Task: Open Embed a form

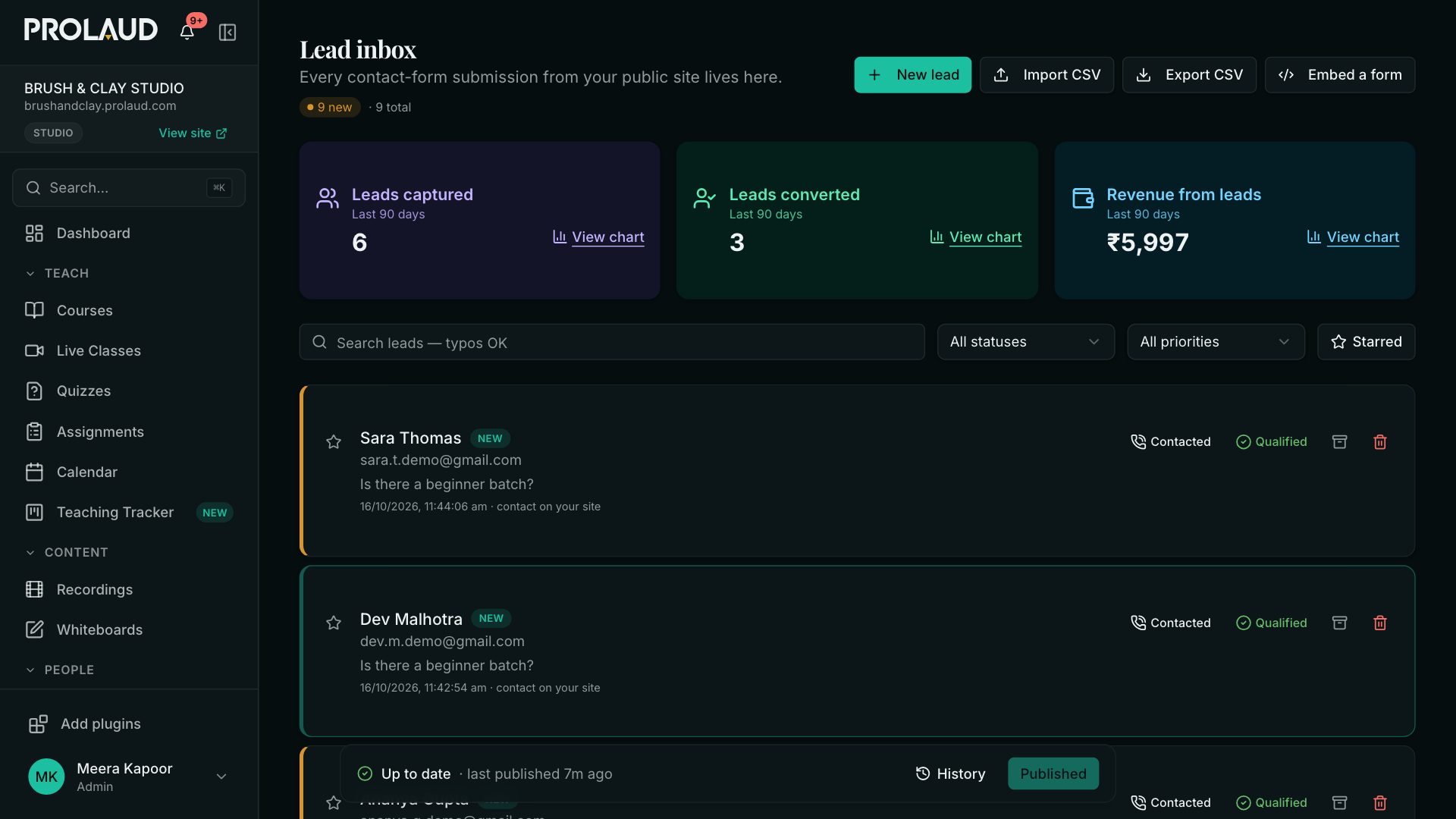Action: (x=1340, y=75)
